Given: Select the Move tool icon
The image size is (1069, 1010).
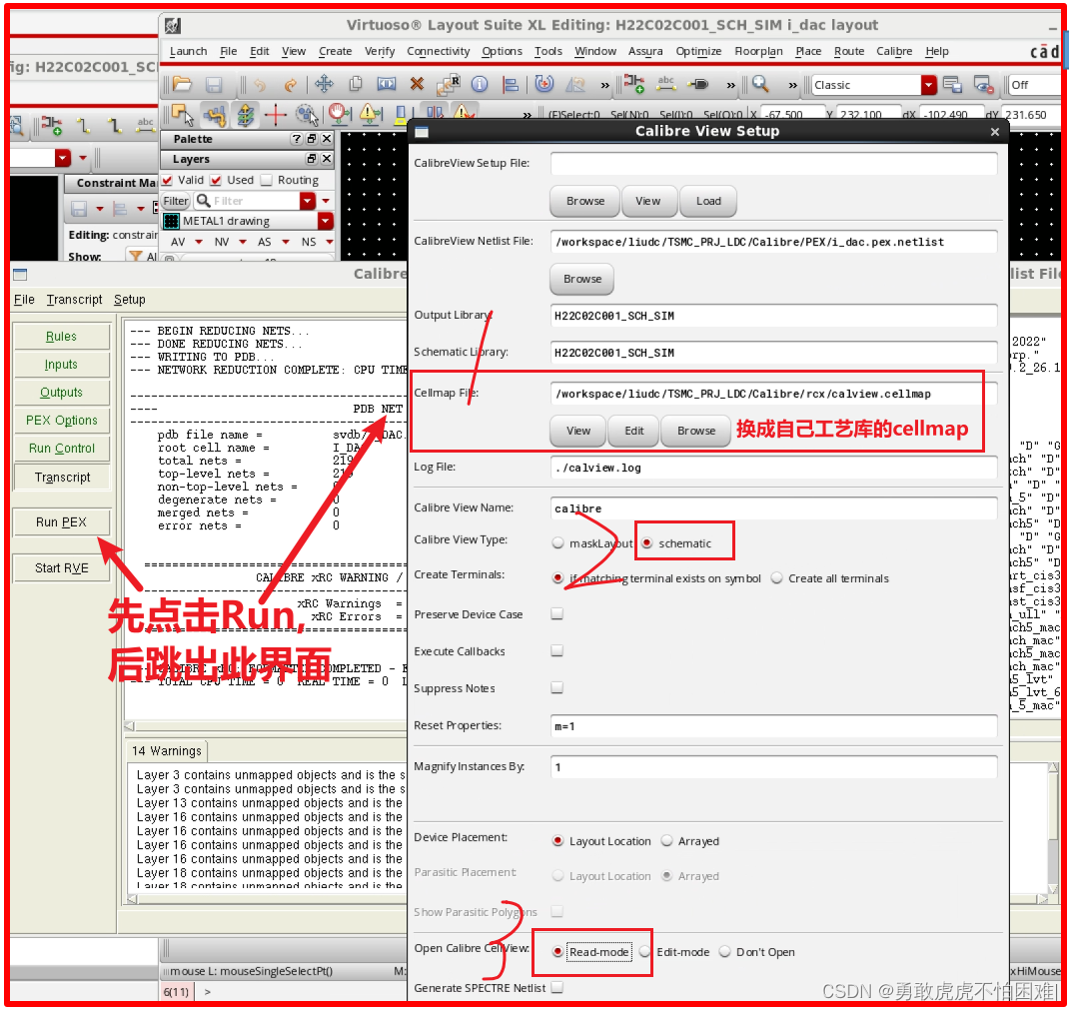Looking at the screenshot, I should click(324, 85).
